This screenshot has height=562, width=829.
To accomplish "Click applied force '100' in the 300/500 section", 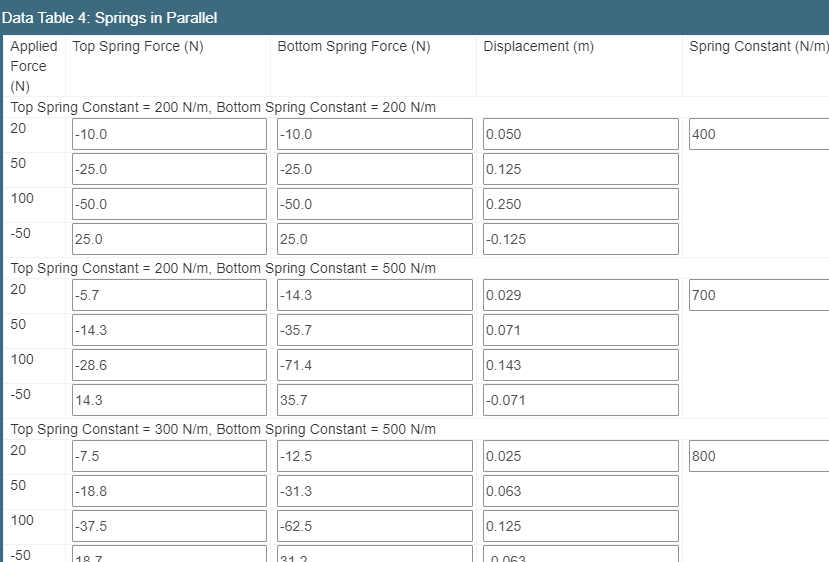I will (22, 520).
